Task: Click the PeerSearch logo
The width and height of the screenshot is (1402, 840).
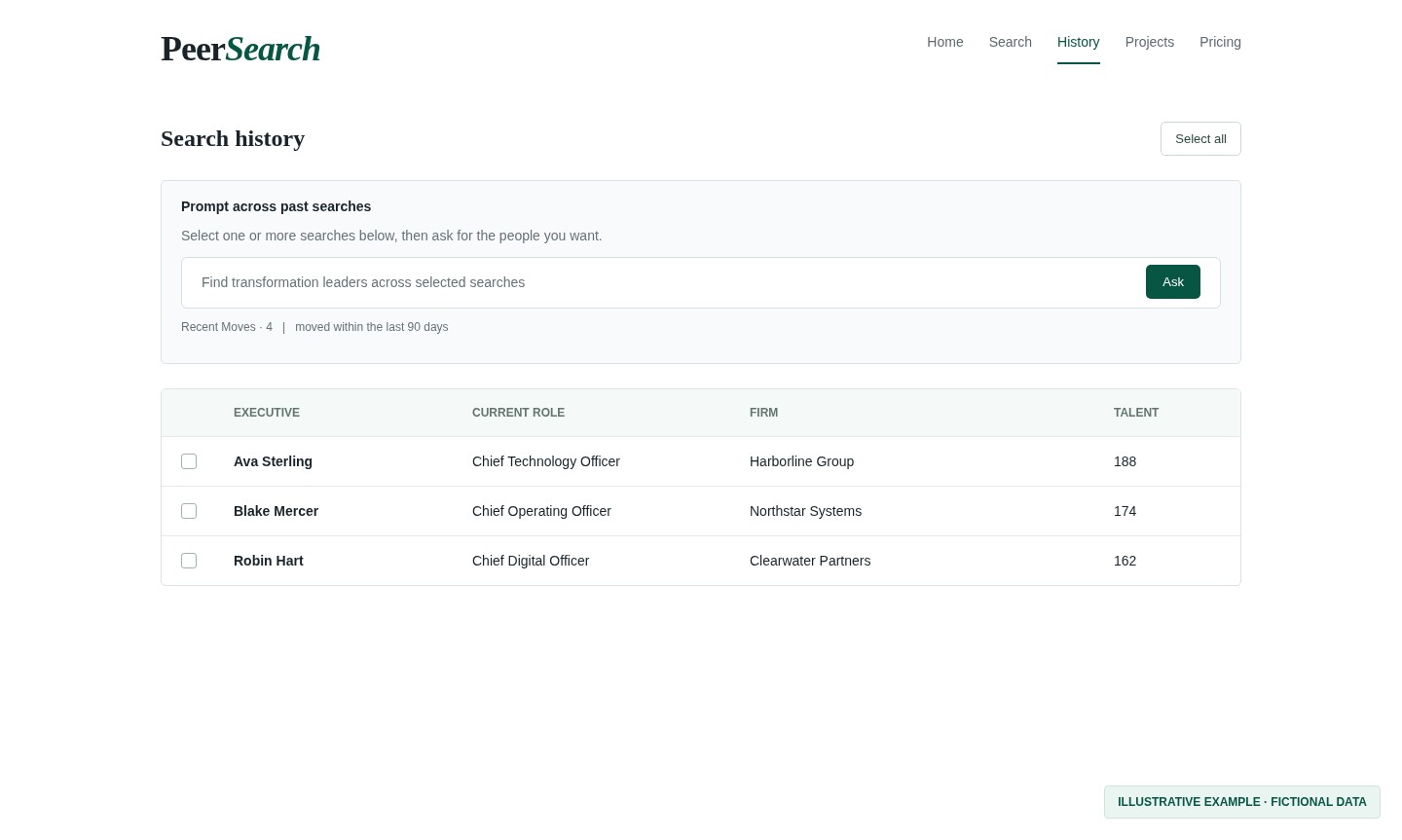Action: [240, 49]
